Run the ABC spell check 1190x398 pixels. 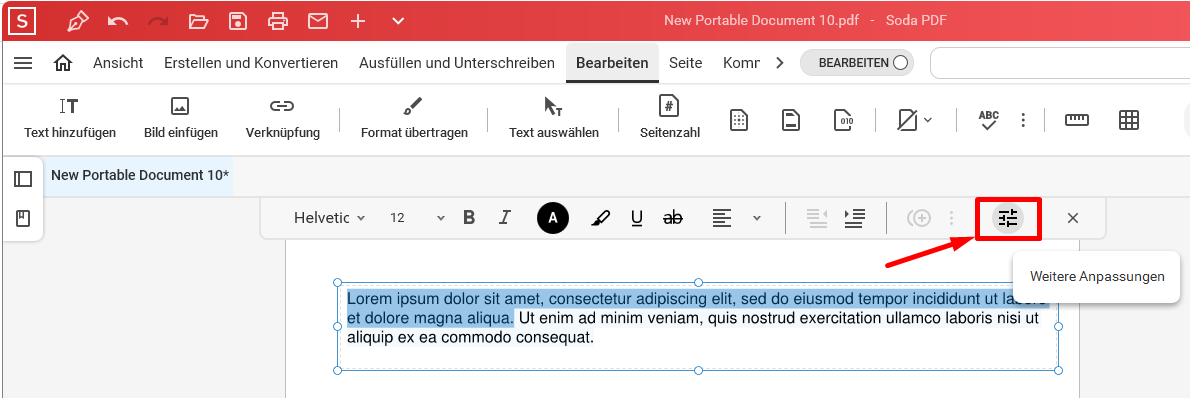pos(988,120)
